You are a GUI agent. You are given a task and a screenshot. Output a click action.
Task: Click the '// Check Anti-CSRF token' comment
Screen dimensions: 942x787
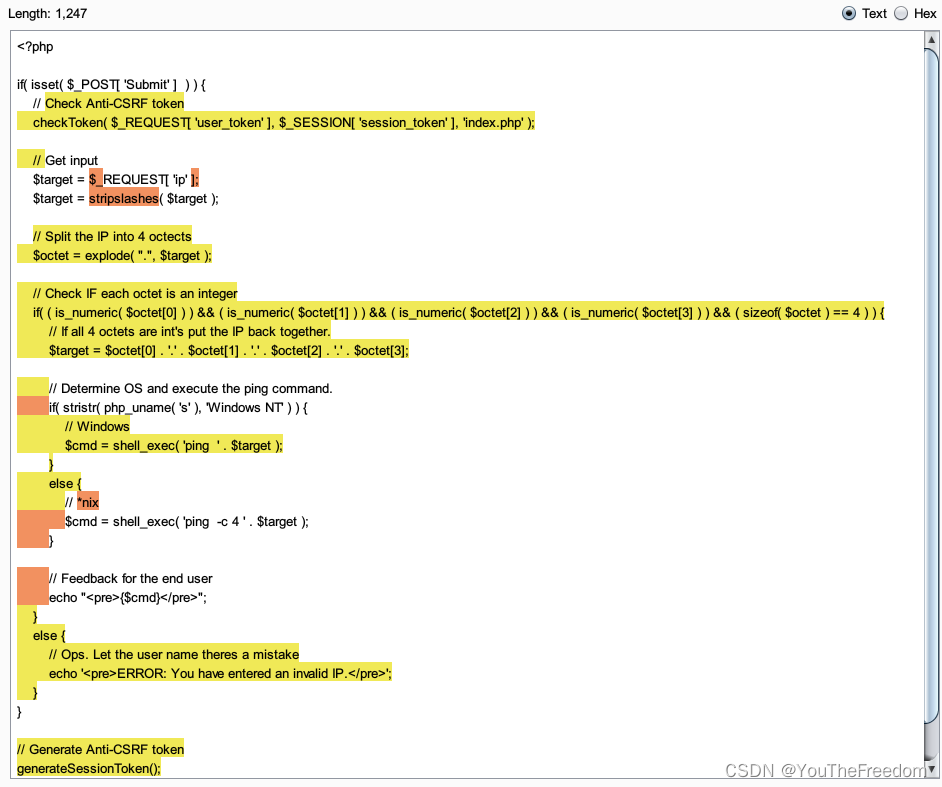108,103
